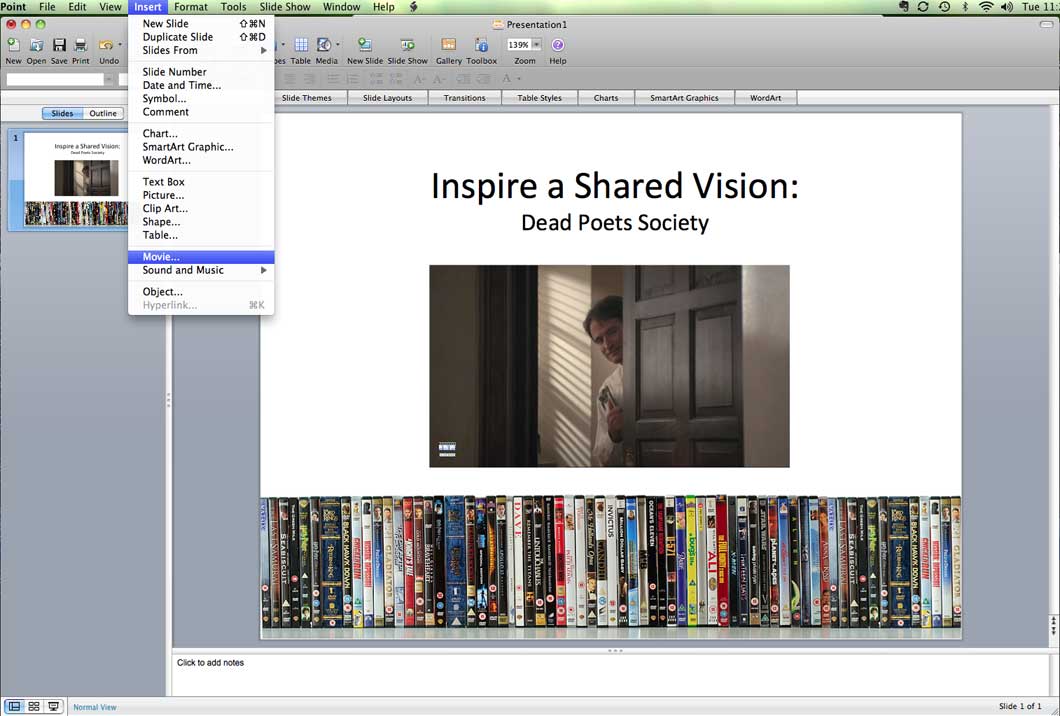Image resolution: width=1060 pixels, height=716 pixels.
Task: Select Slide Number in the Insert menu
Action: [201, 72]
